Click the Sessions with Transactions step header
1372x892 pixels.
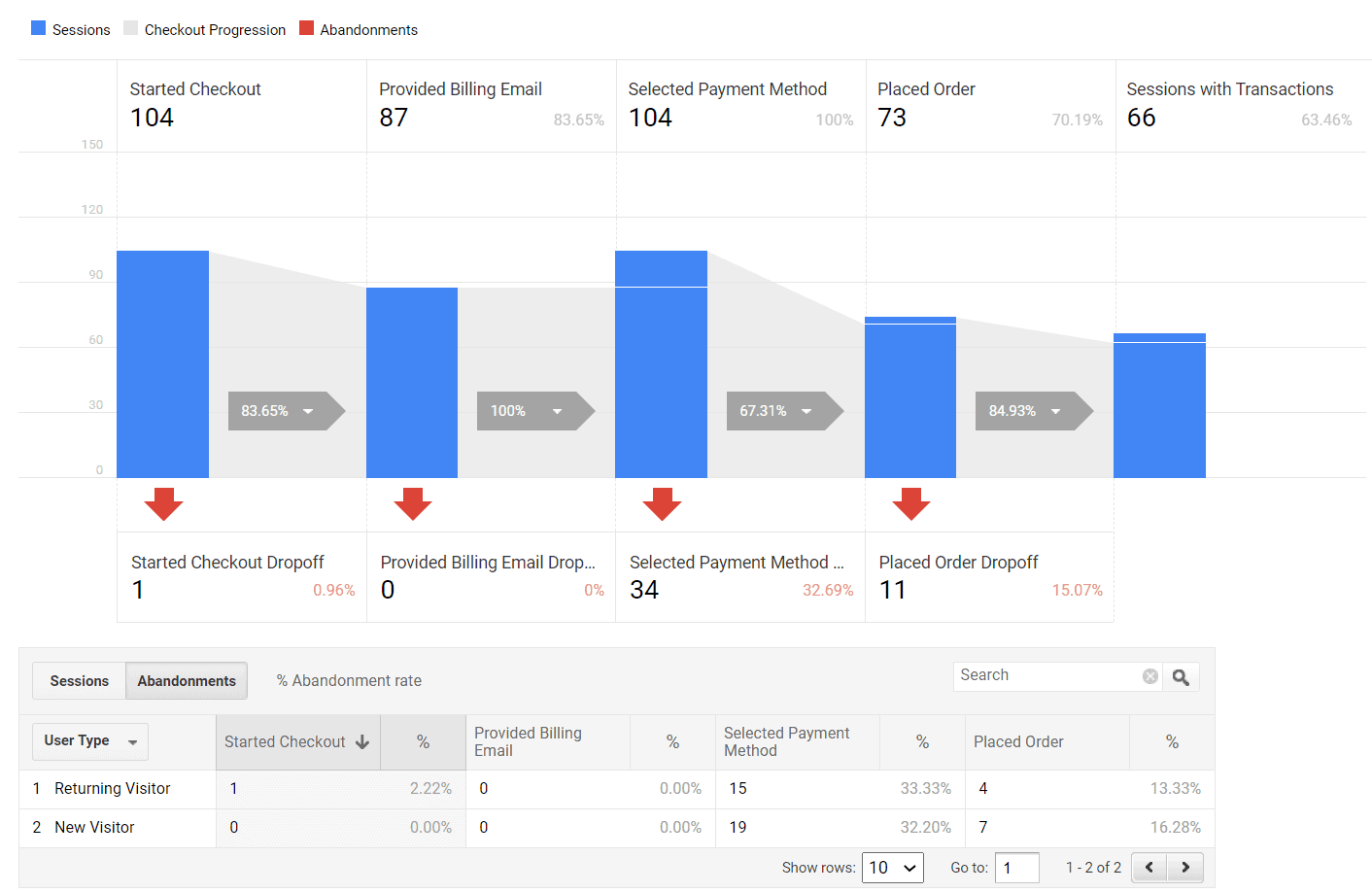coord(1241,106)
